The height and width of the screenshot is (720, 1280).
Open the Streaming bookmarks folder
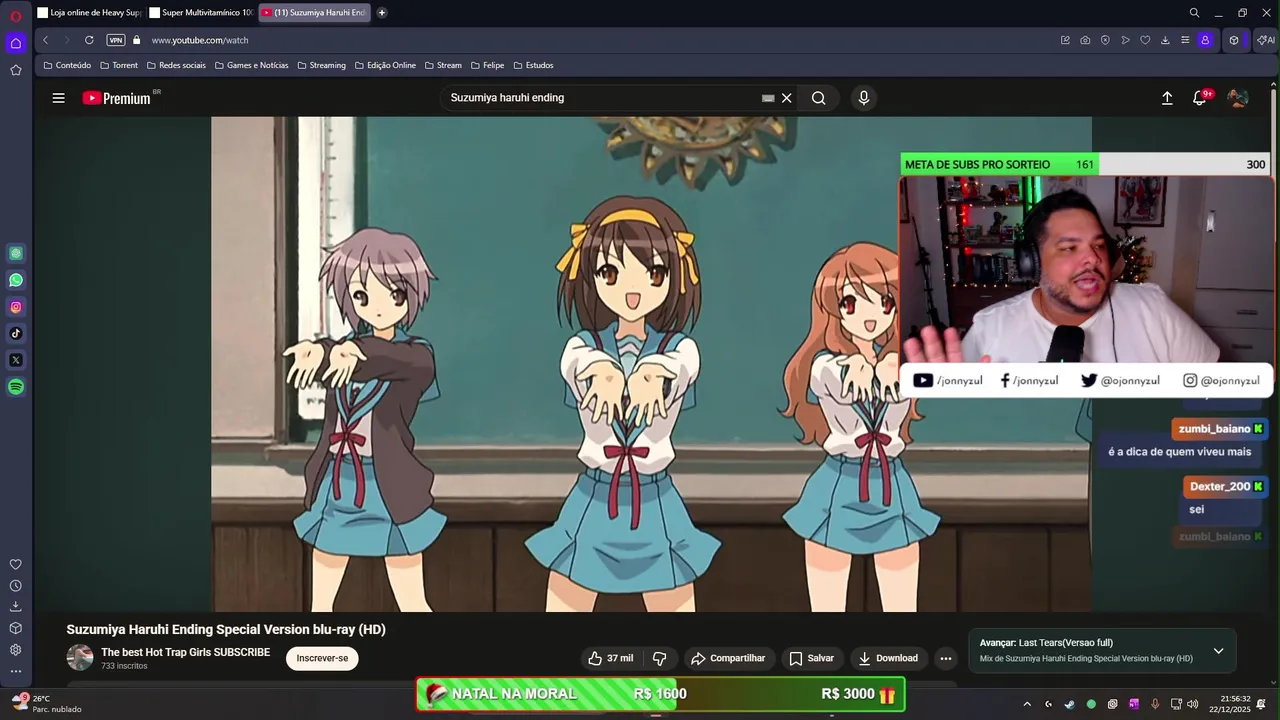[x=321, y=65]
